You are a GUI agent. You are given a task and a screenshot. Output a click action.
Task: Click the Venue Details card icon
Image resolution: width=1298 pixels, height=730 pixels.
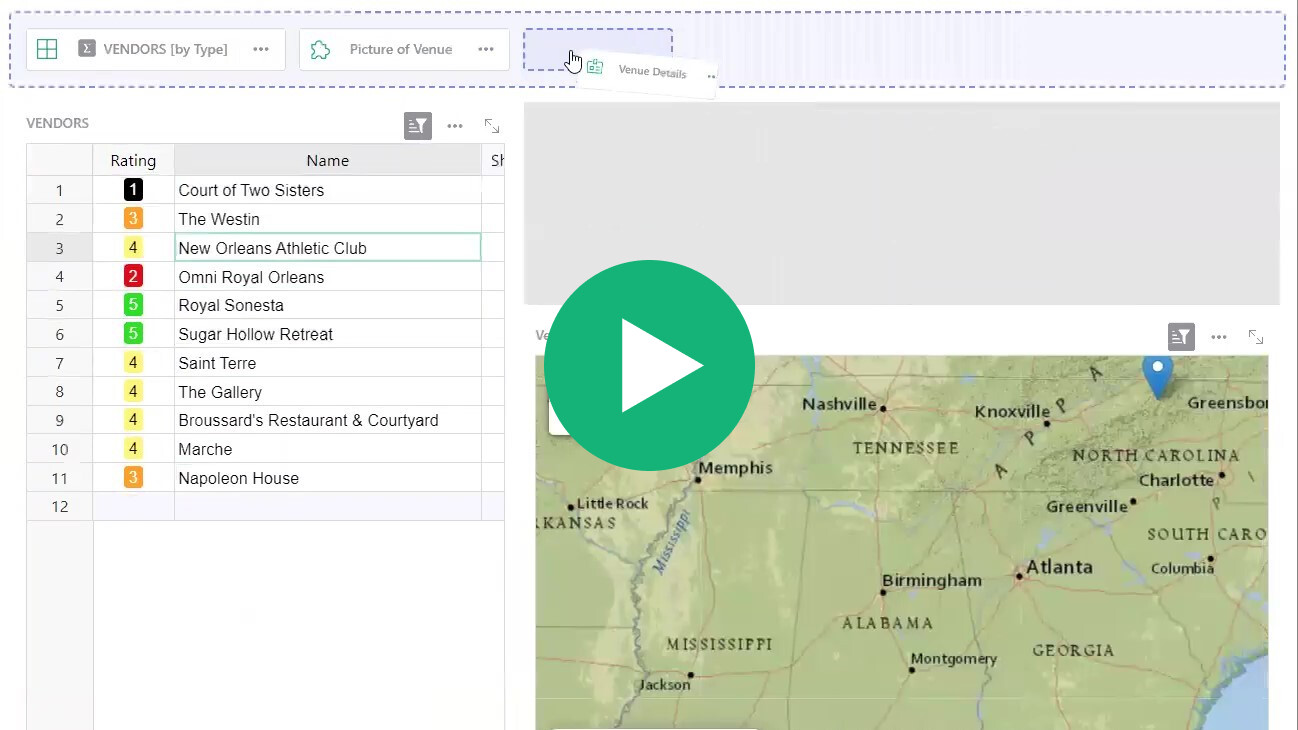tap(595, 67)
